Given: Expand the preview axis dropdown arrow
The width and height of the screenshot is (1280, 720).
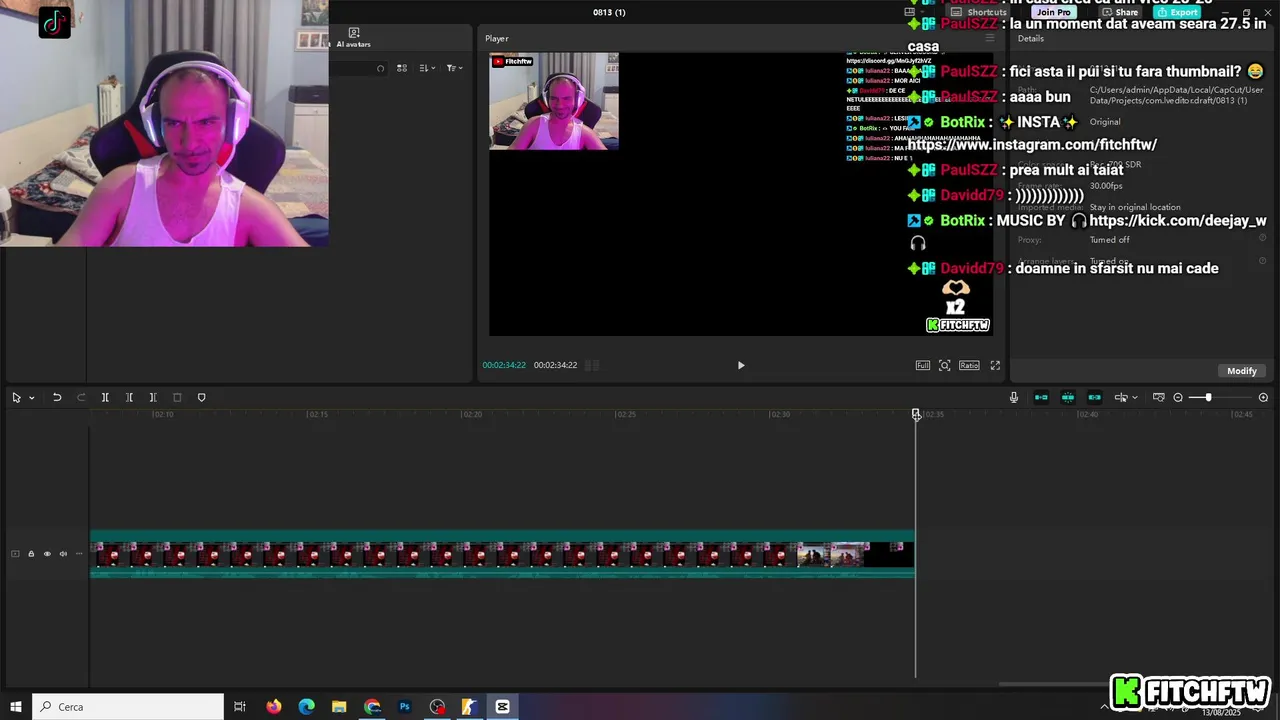Looking at the screenshot, I should click(x=1134, y=398).
